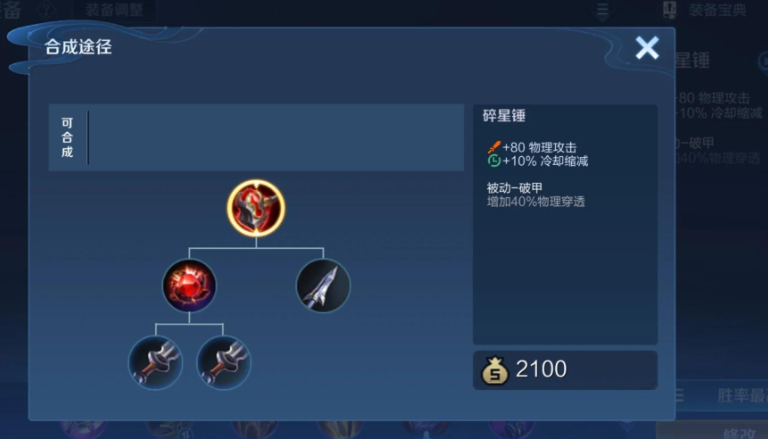This screenshot has height=439, width=768.
Task: Select the red gem component item icon
Action: point(189,286)
